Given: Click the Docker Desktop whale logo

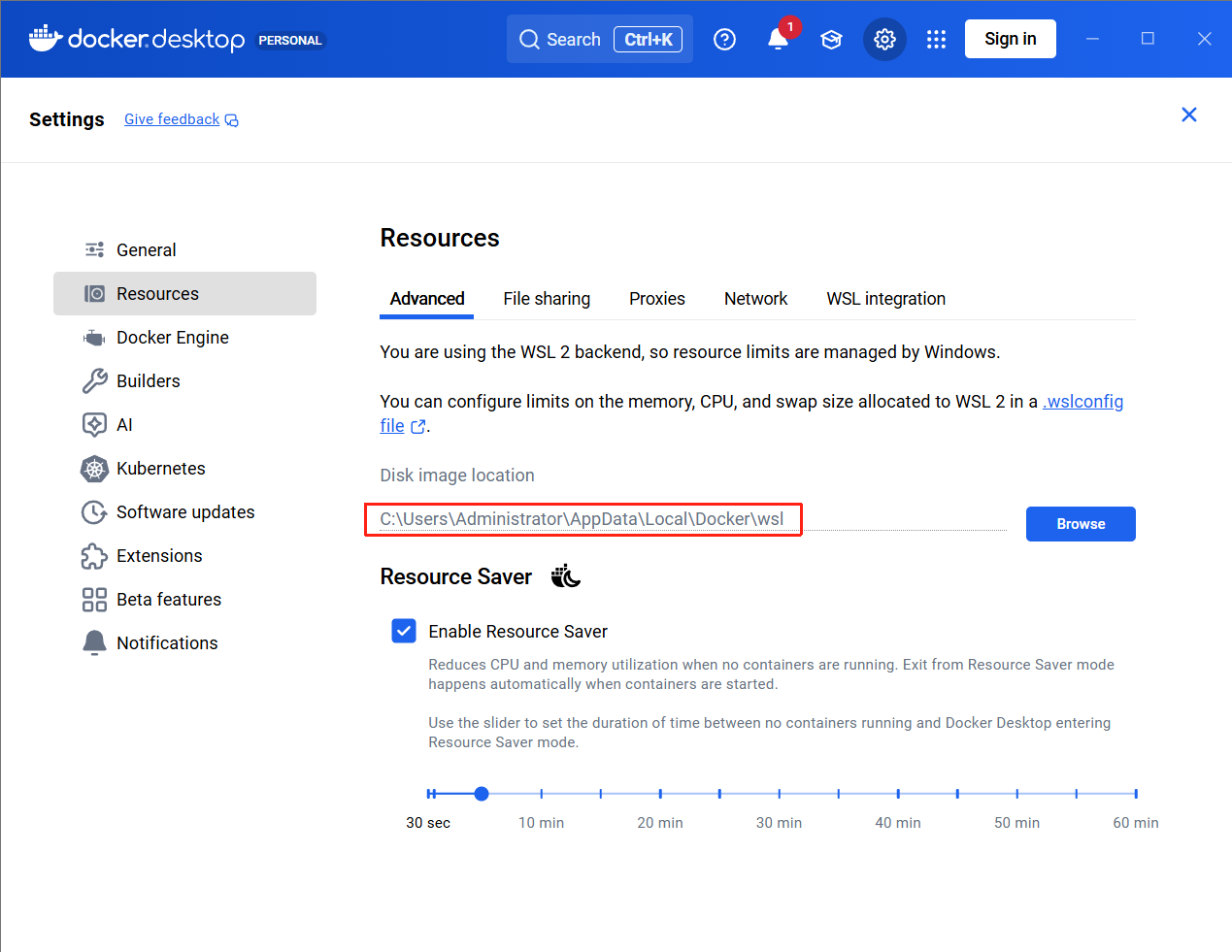Looking at the screenshot, I should pyautogui.click(x=46, y=39).
